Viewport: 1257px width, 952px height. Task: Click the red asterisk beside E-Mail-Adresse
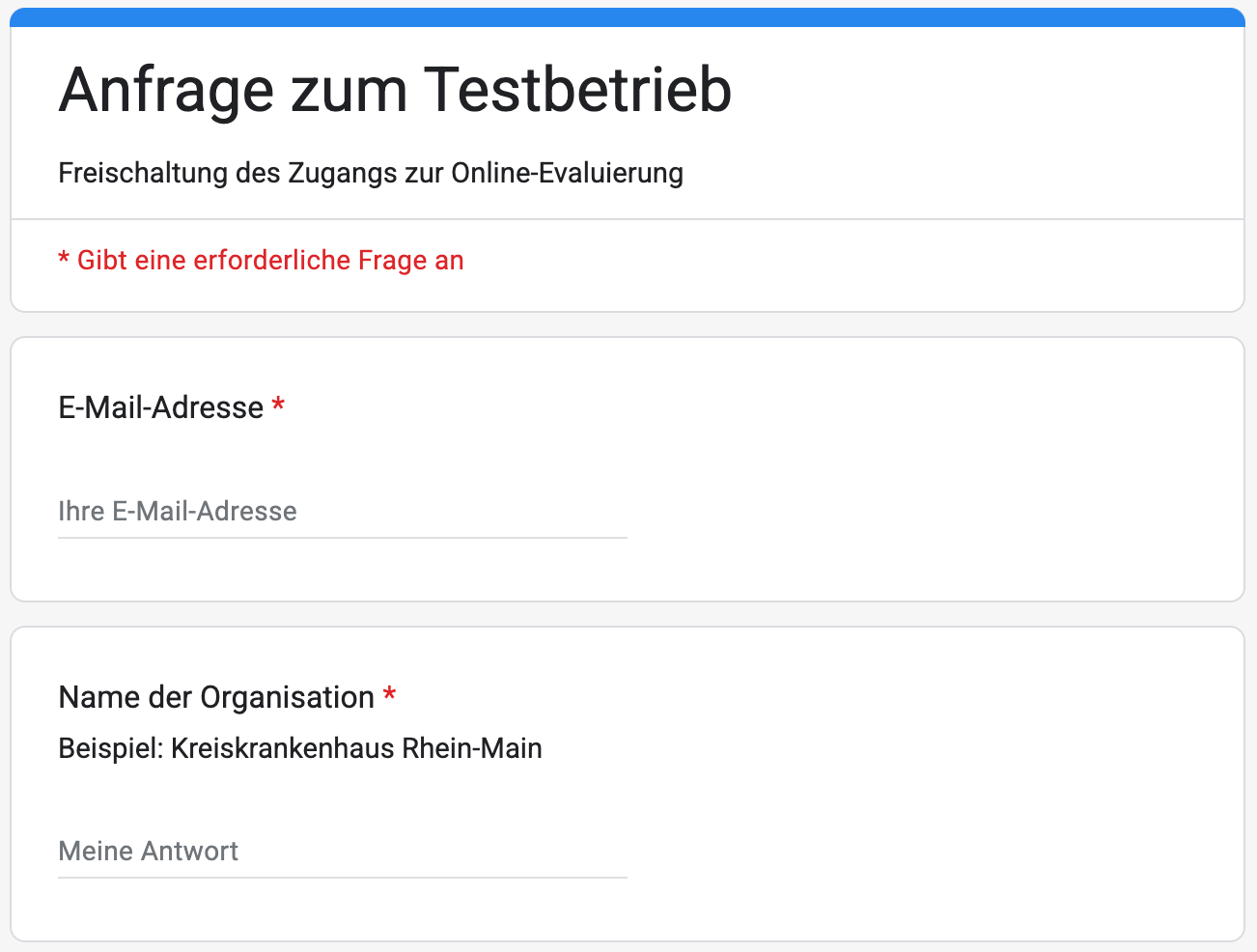coord(278,406)
